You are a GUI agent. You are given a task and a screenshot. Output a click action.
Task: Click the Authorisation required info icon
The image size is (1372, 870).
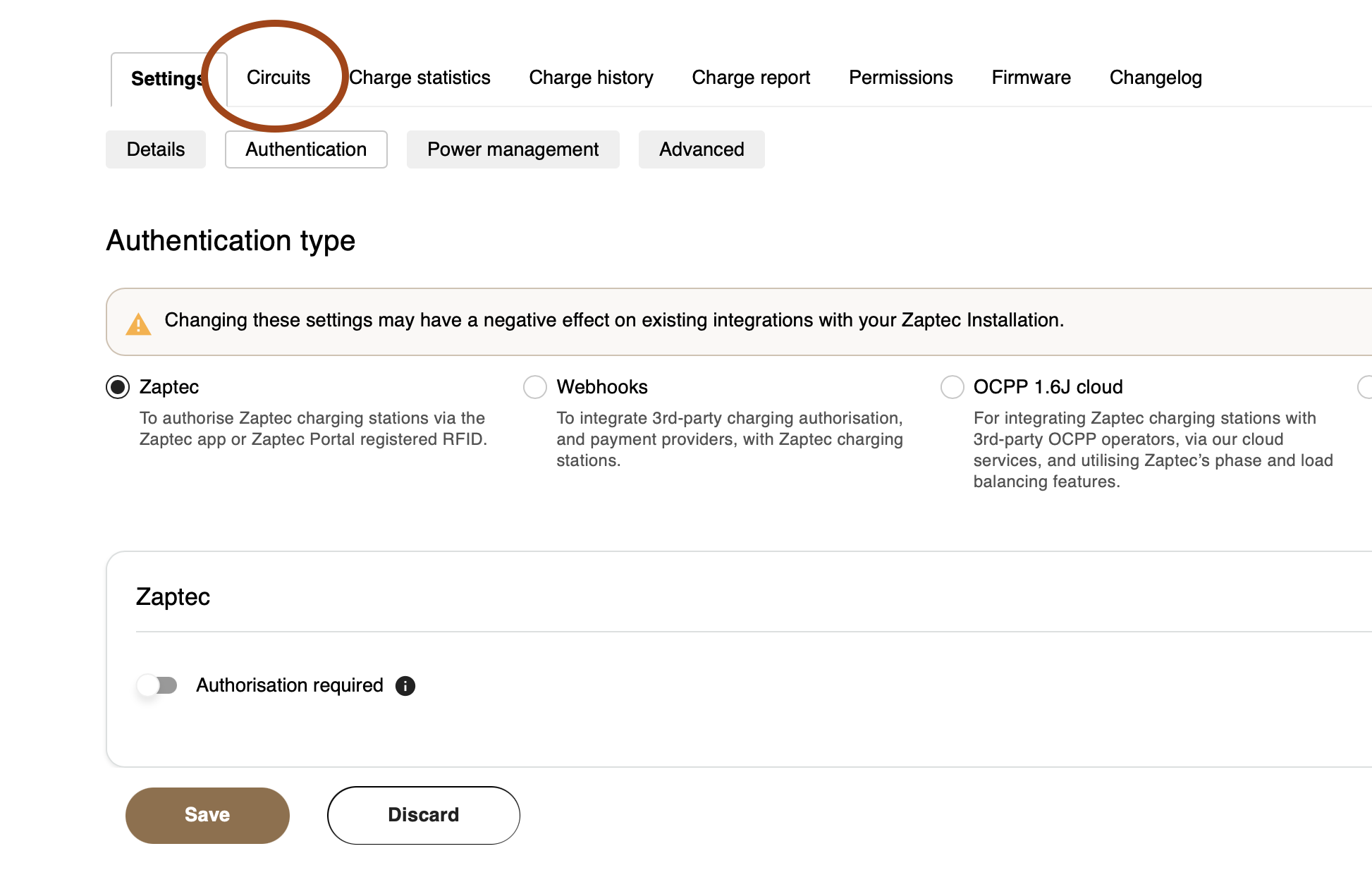coord(405,685)
